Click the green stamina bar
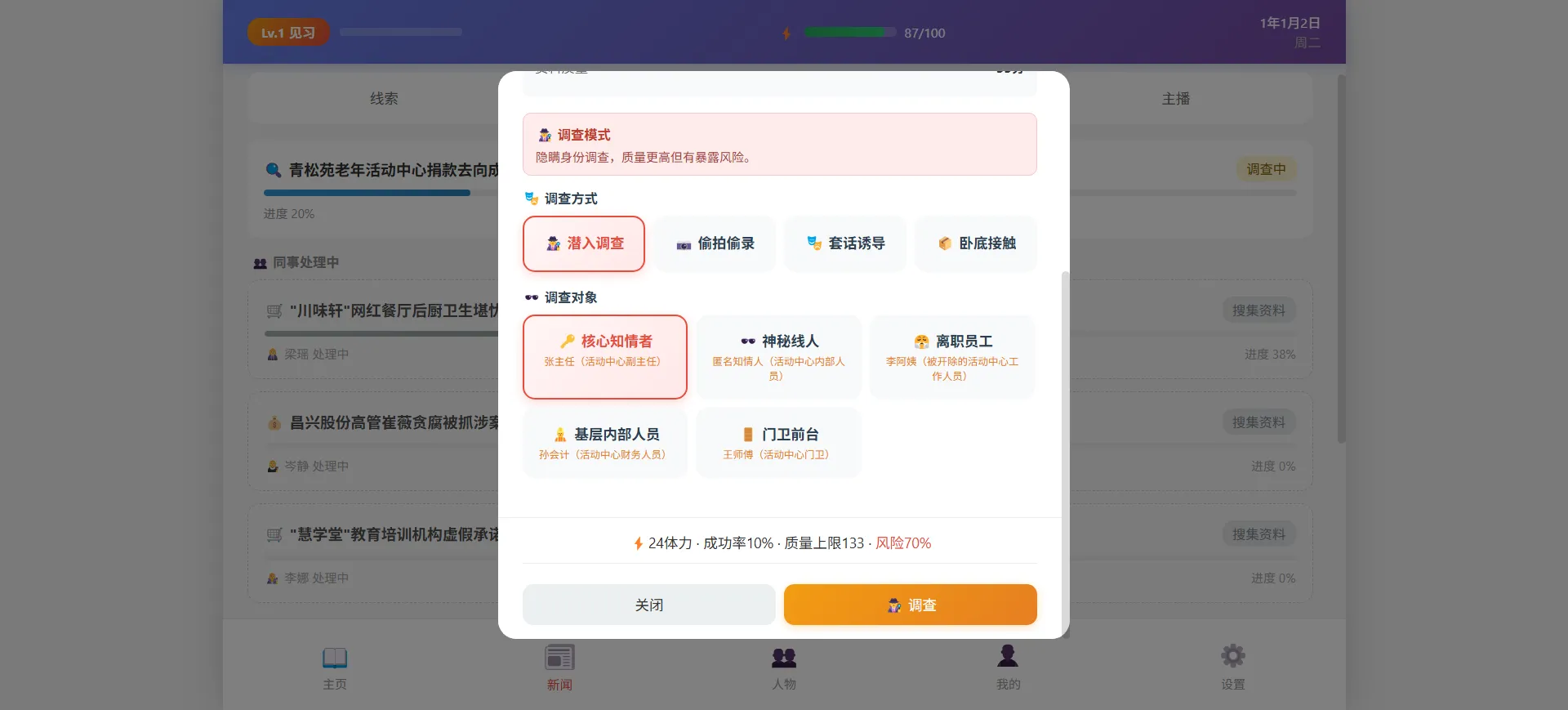Viewport: 1568px width, 710px height. click(x=849, y=33)
